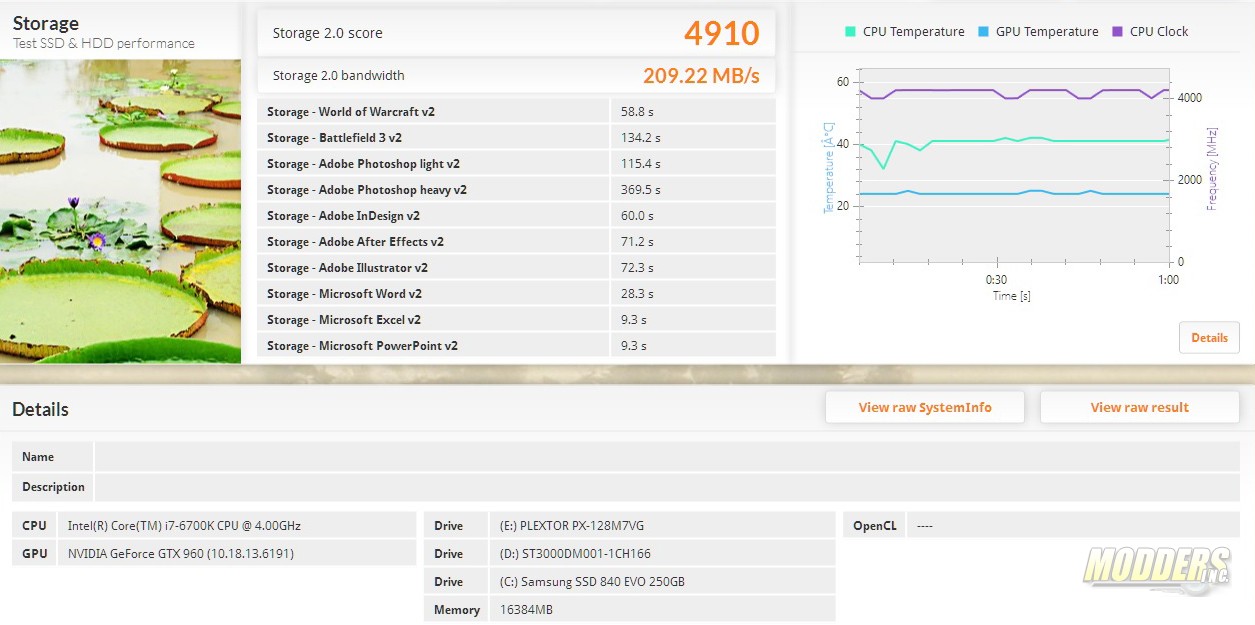The width and height of the screenshot is (1255, 625).
Task: Click the 369.5 s result value
Action: click(x=640, y=190)
